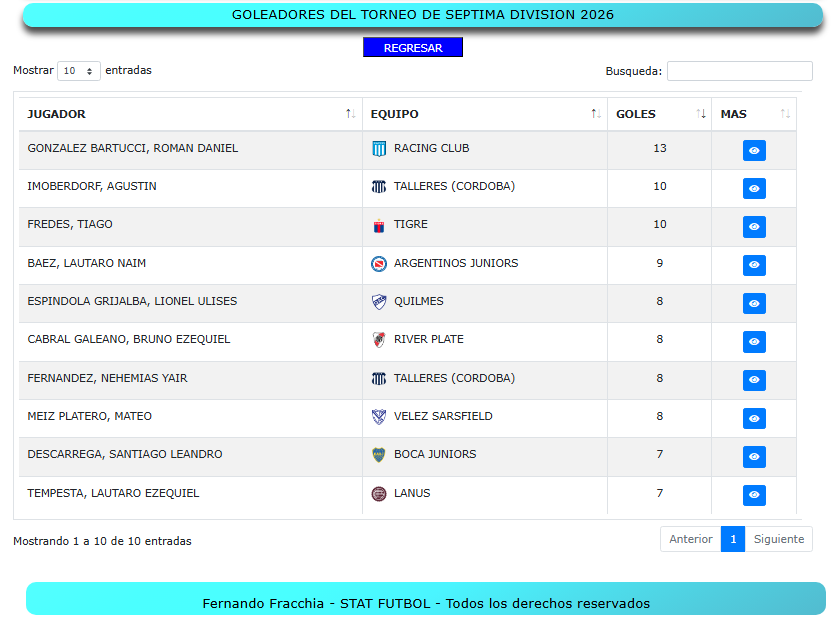Click the Boca Juniors crest icon
The image size is (837, 627).
tap(379, 455)
